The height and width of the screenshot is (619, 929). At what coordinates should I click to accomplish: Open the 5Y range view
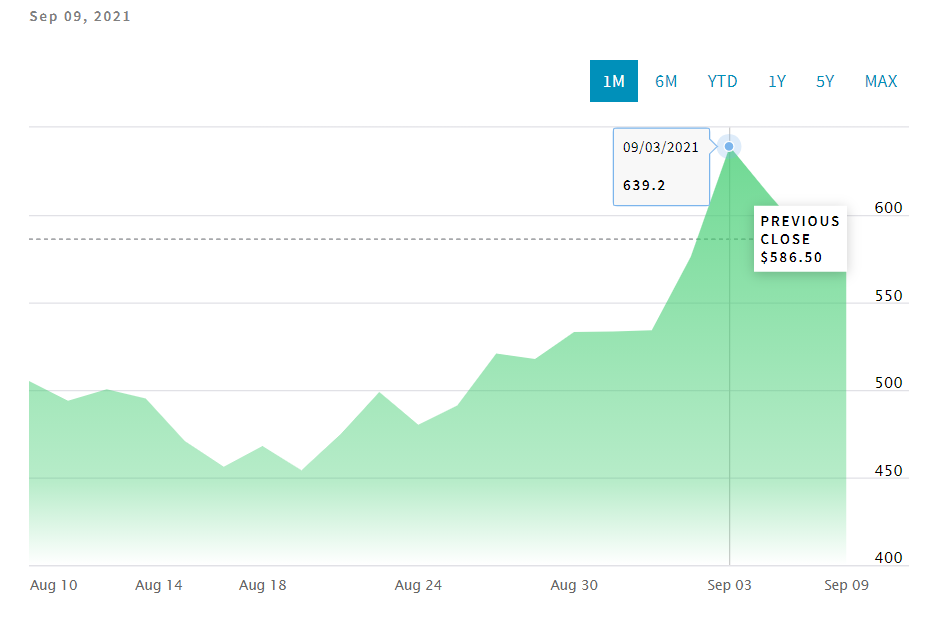pyautogui.click(x=825, y=82)
